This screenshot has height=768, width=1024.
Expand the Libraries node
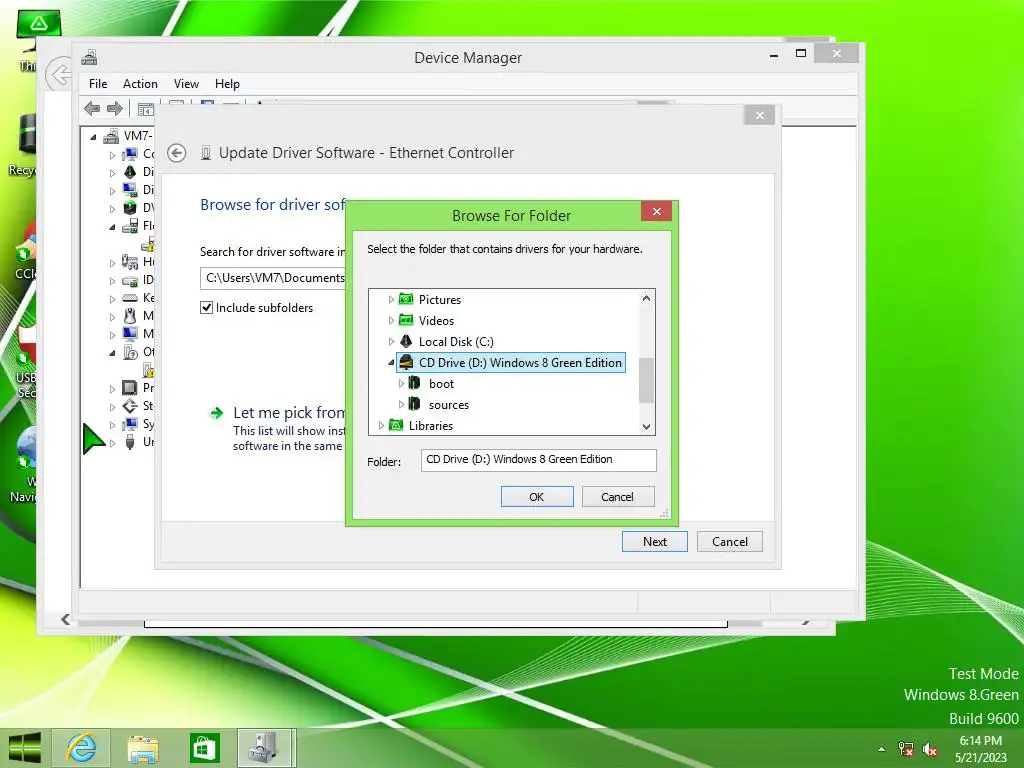pos(381,425)
